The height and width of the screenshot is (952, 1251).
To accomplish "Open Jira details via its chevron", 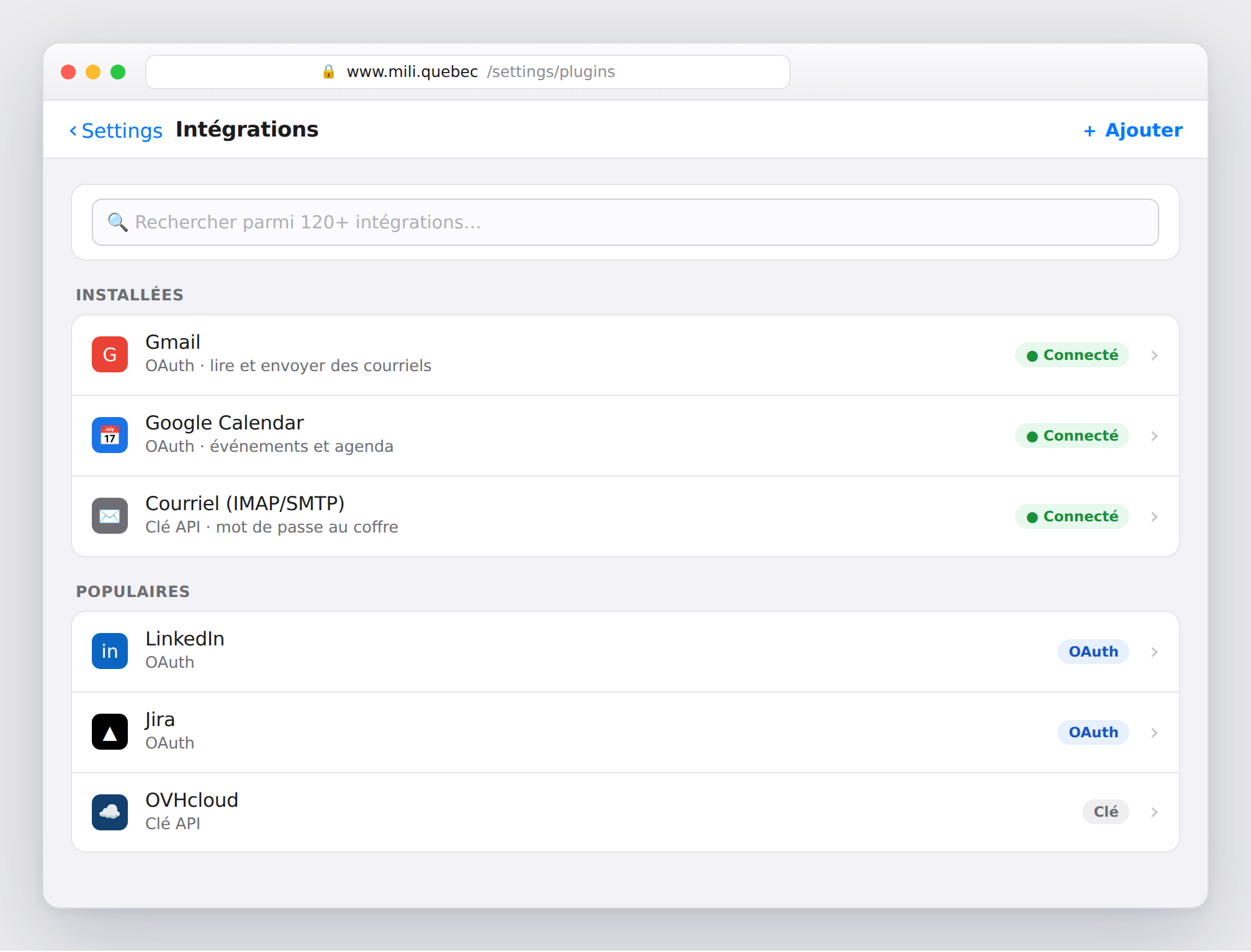I will point(1154,732).
